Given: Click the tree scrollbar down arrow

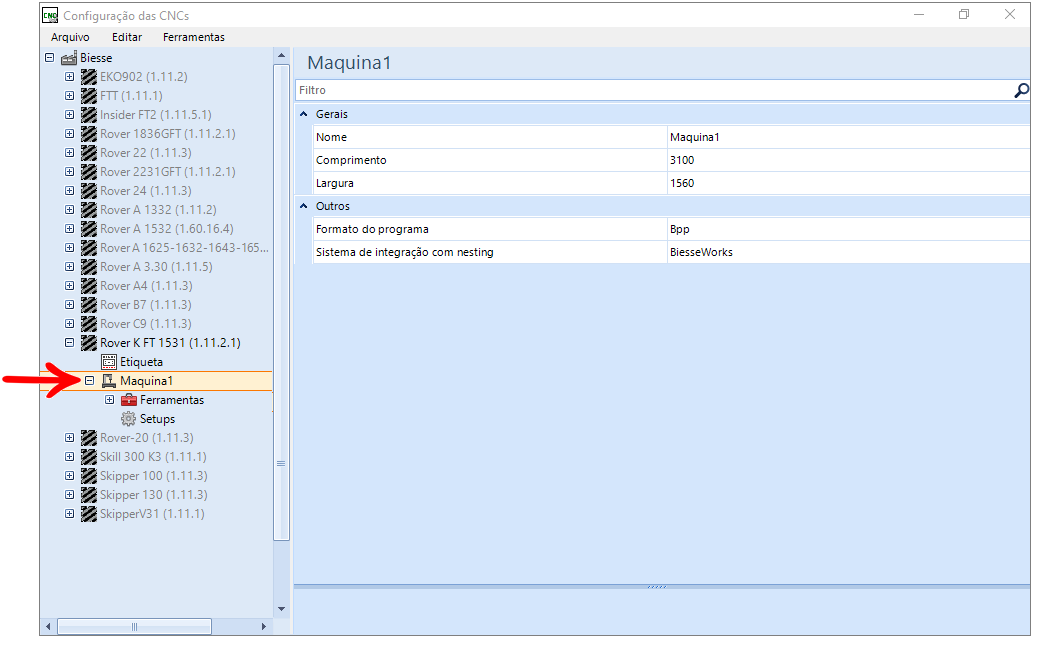Looking at the screenshot, I should pyautogui.click(x=281, y=609).
